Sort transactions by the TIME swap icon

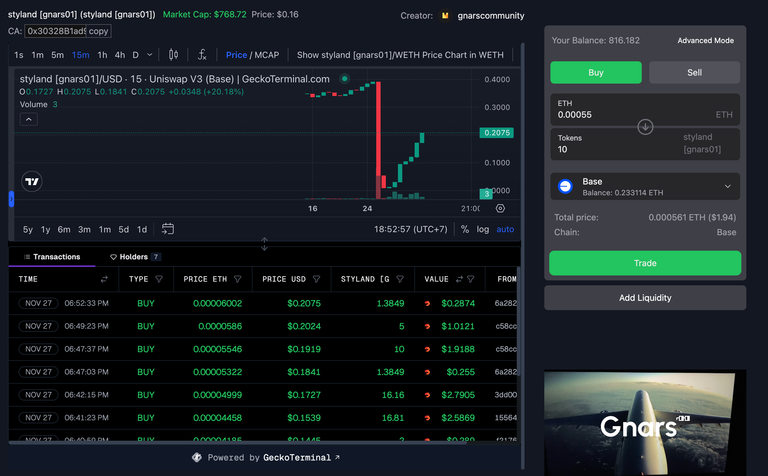[104, 279]
